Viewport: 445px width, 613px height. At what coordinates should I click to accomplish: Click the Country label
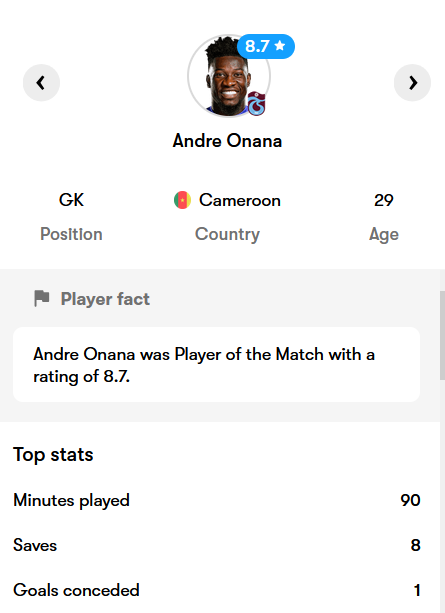227,235
